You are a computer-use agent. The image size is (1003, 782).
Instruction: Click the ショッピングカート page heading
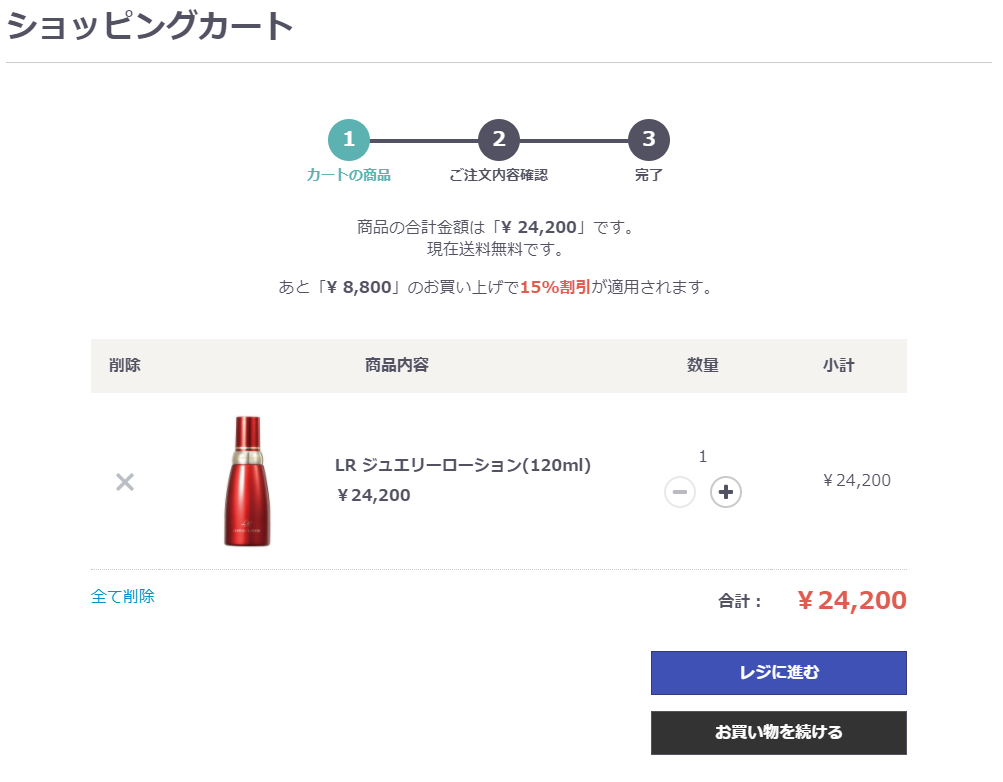(151, 26)
